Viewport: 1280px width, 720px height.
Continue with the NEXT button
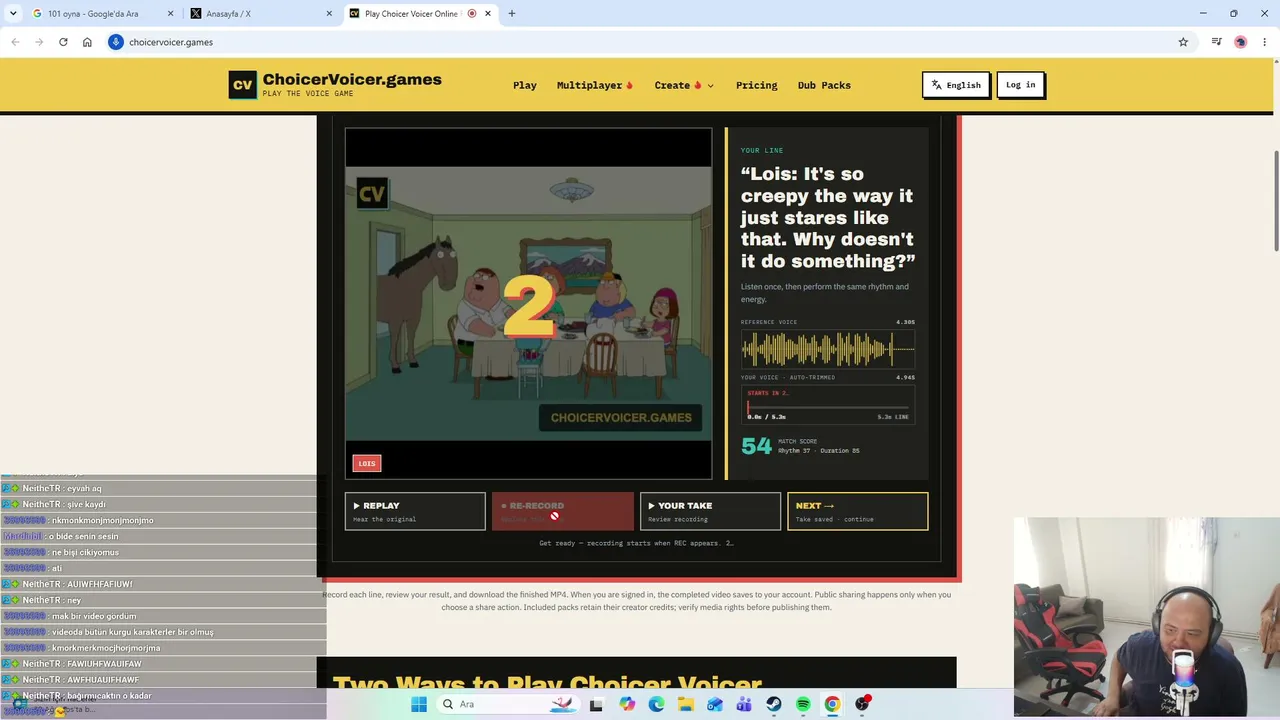pyautogui.click(x=858, y=511)
